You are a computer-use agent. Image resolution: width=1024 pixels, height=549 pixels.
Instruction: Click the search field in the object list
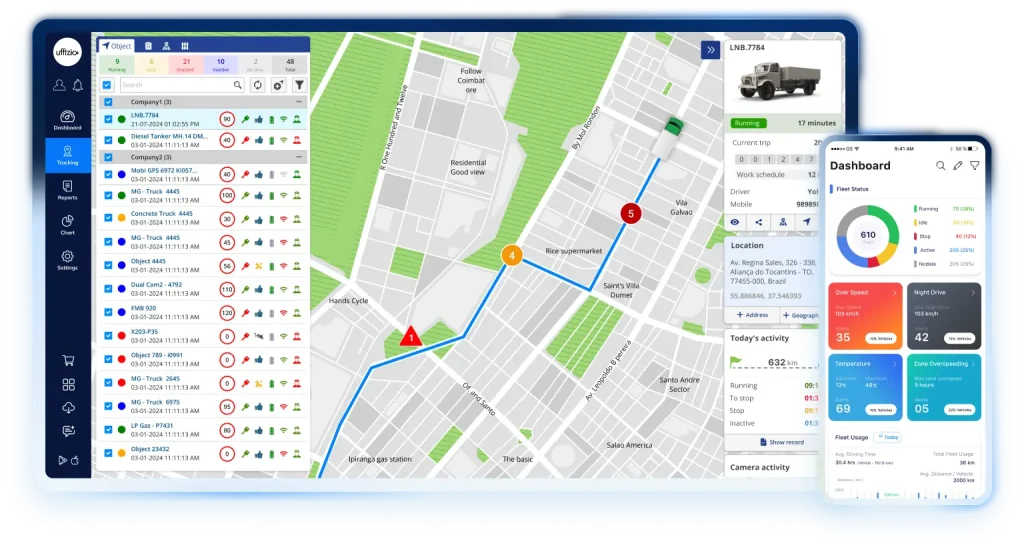point(180,85)
